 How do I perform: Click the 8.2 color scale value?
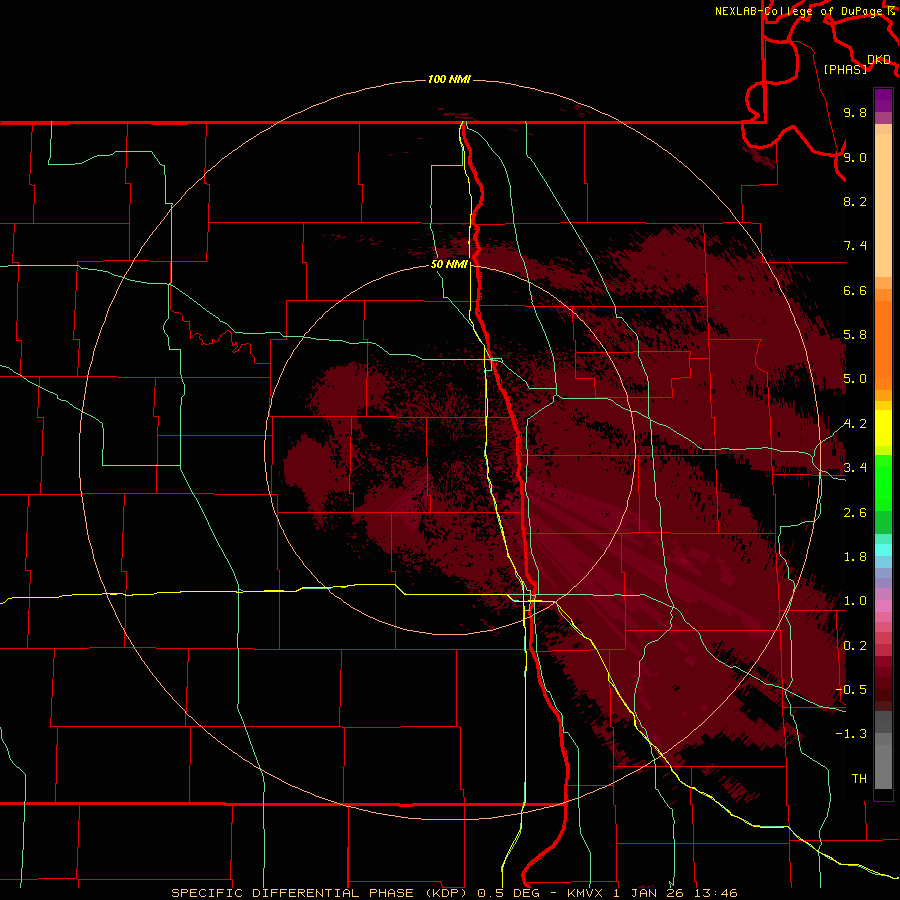pos(855,201)
